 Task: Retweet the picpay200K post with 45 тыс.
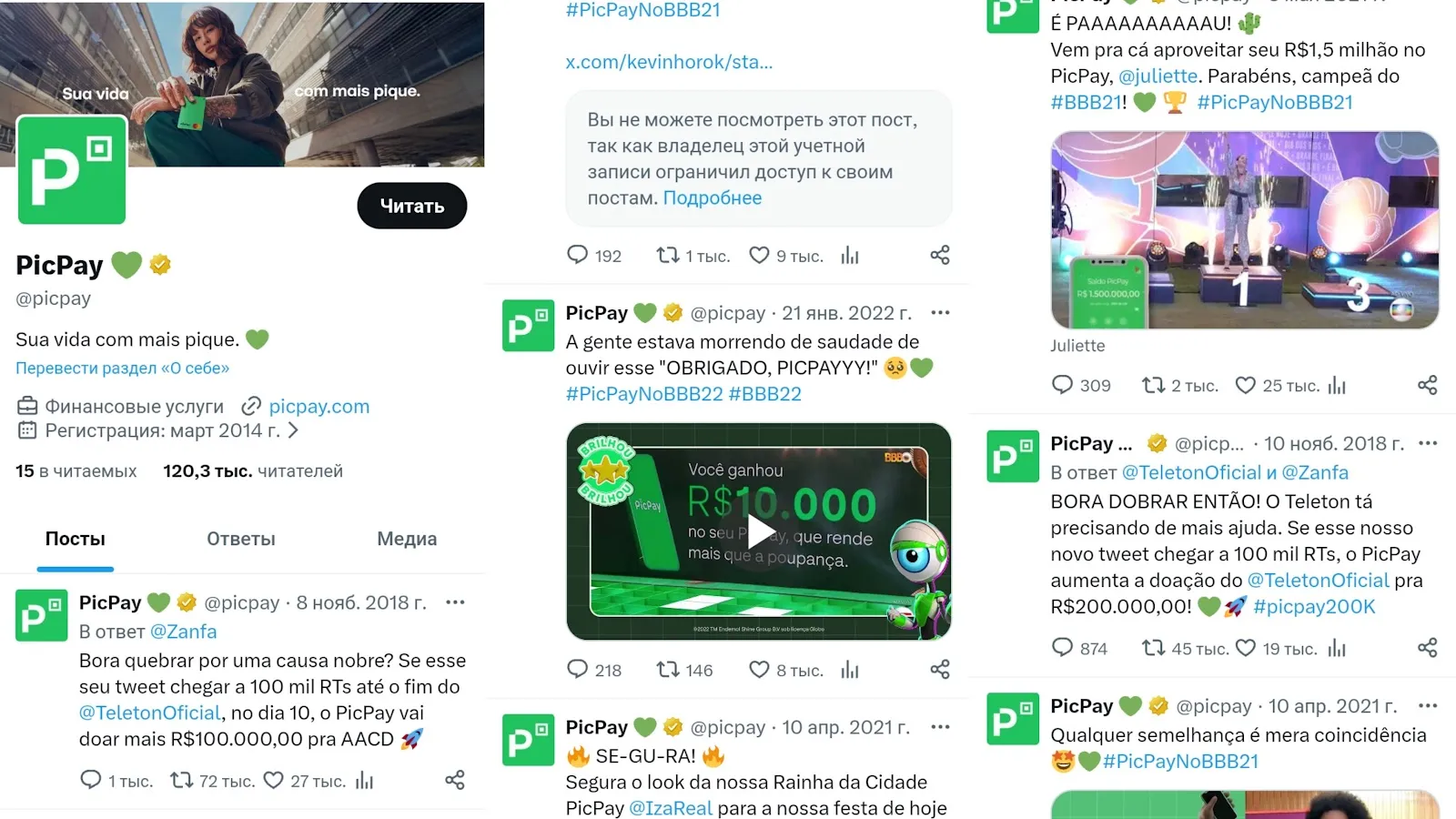(x=1153, y=648)
